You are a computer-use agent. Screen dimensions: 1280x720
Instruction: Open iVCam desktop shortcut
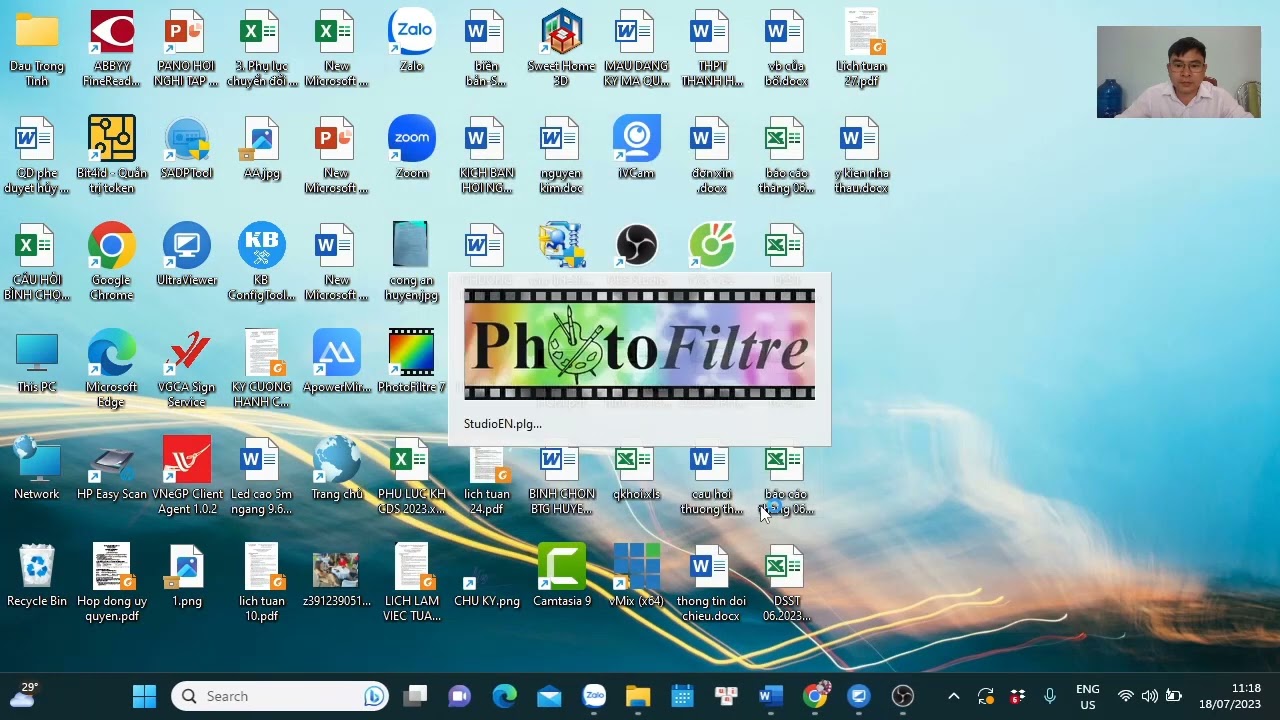coord(636,148)
